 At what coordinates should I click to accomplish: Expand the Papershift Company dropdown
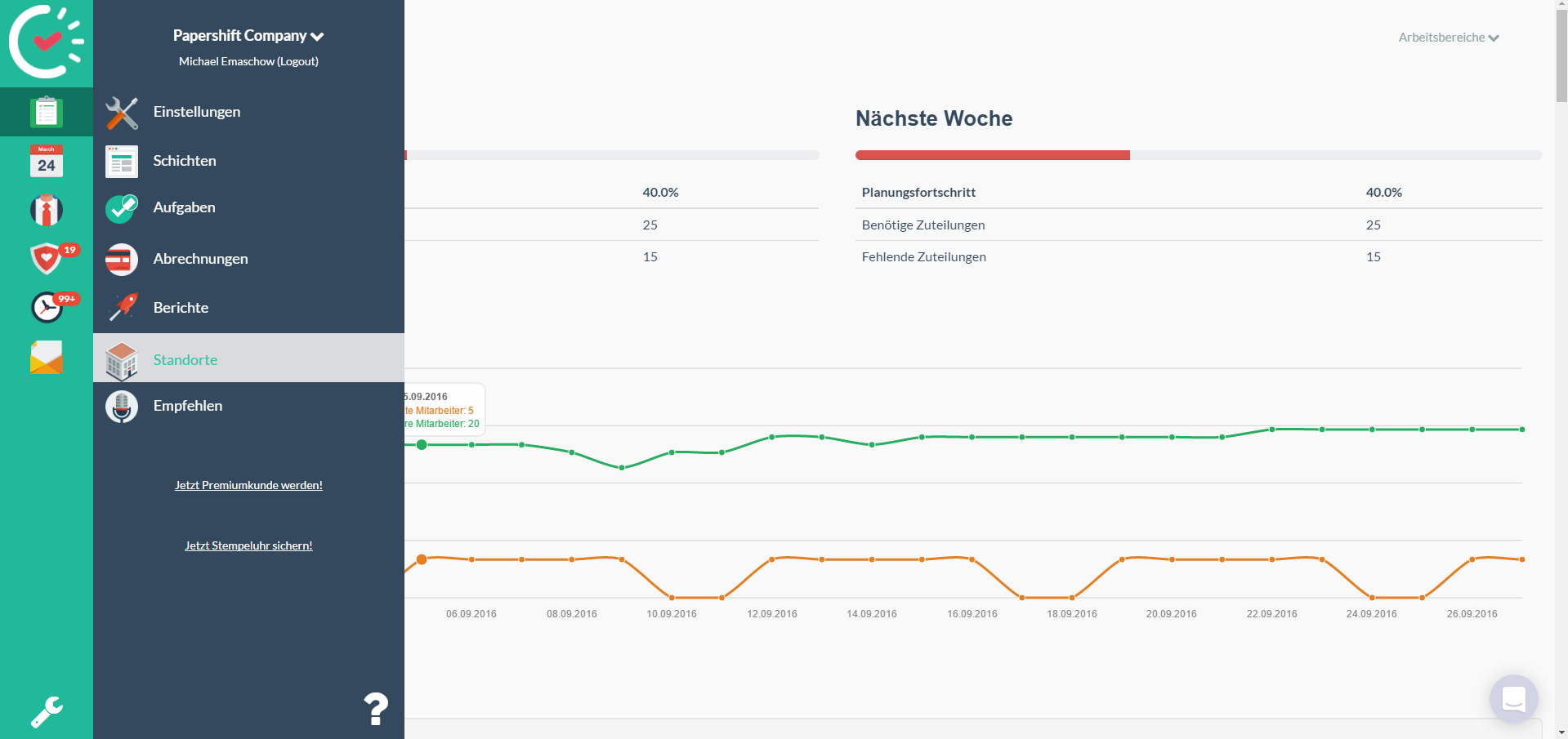(x=248, y=35)
